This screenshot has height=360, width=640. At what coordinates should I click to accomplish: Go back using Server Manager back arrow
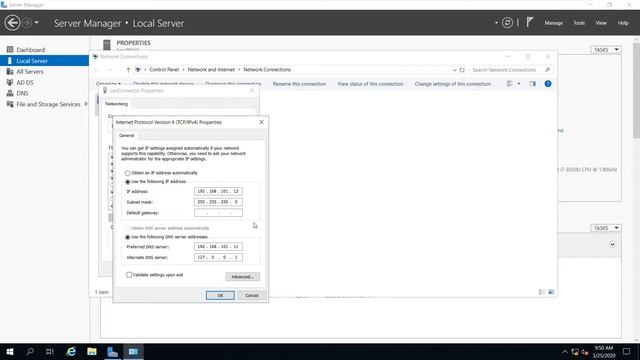coord(12,23)
